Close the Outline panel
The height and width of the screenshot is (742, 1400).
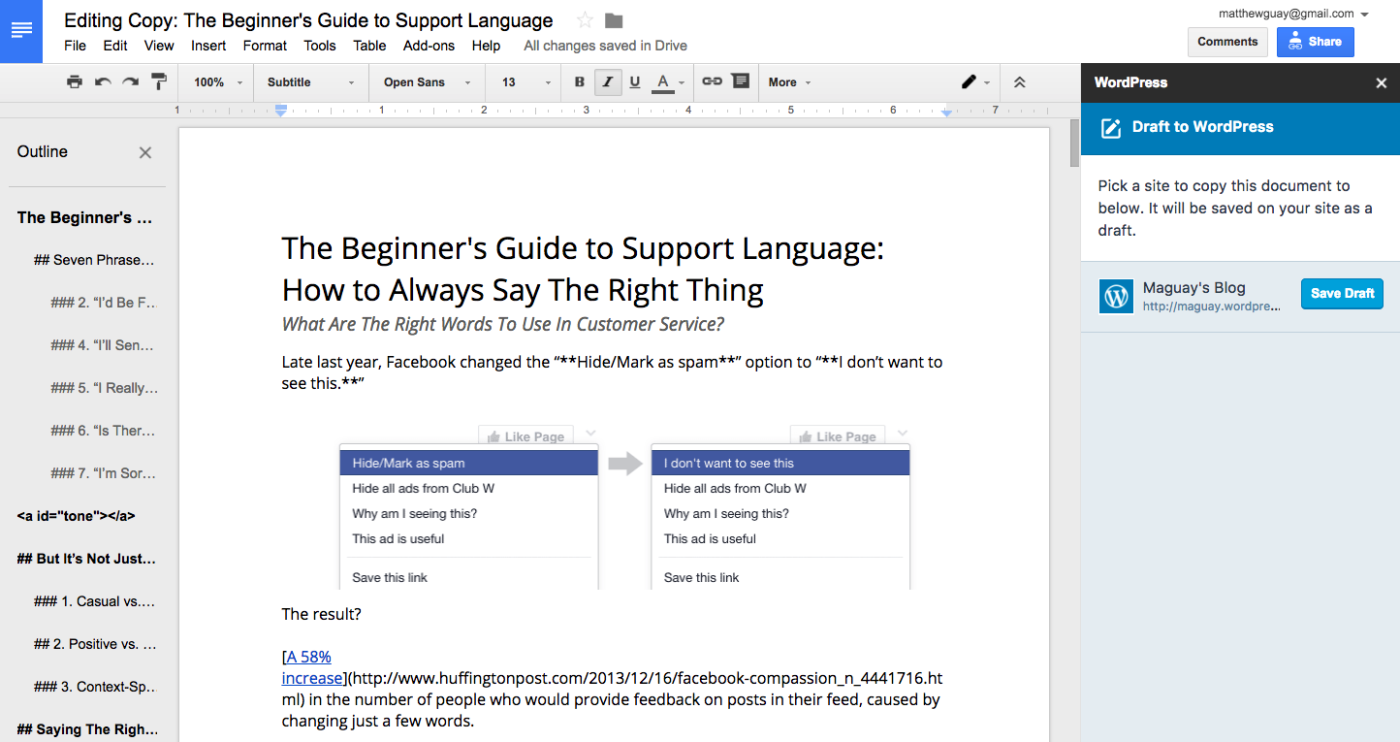click(x=145, y=152)
